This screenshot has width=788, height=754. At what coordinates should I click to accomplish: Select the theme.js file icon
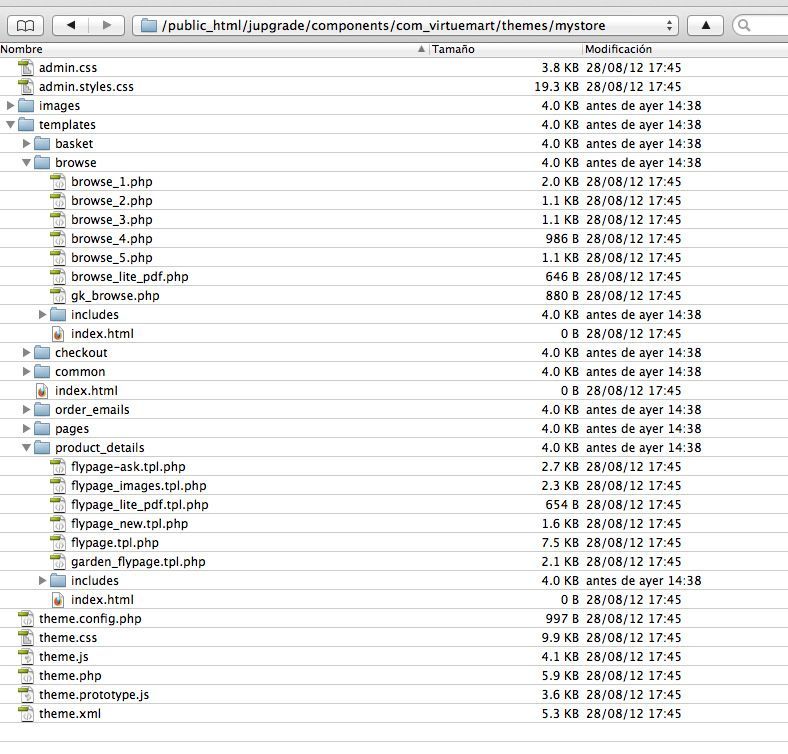26,656
